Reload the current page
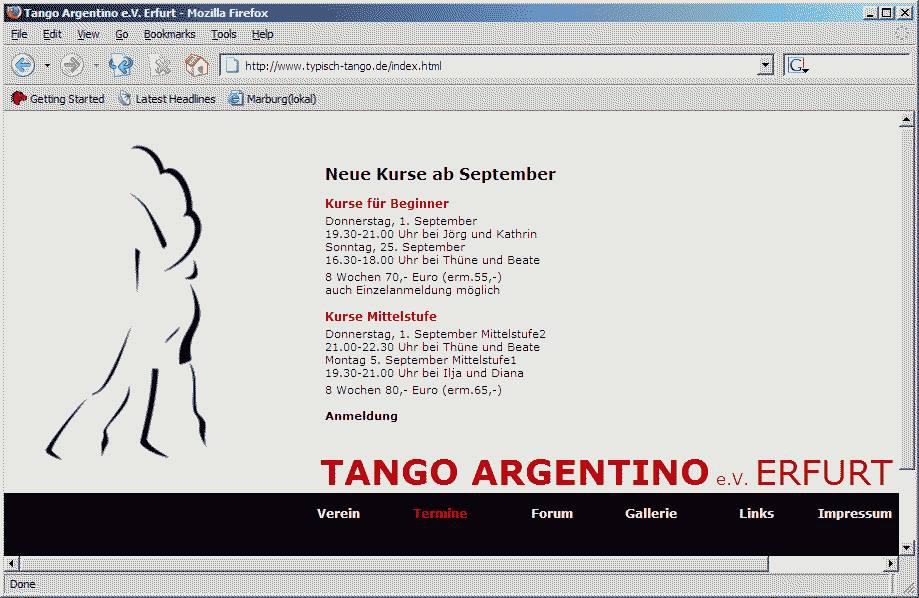 (121, 66)
